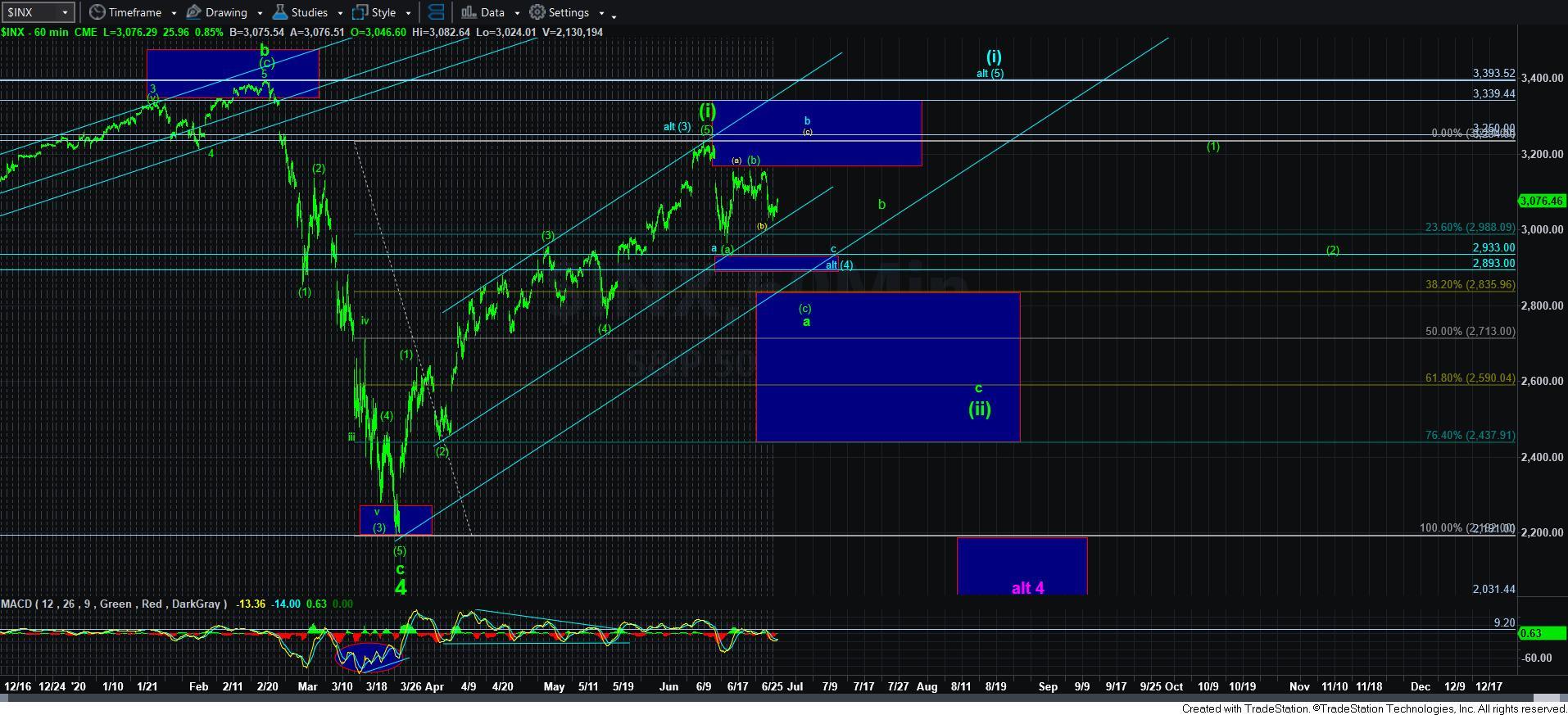Open the Studies menu
The height and width of the screenshot is (715, 1568).
click(x=308, y=12)
